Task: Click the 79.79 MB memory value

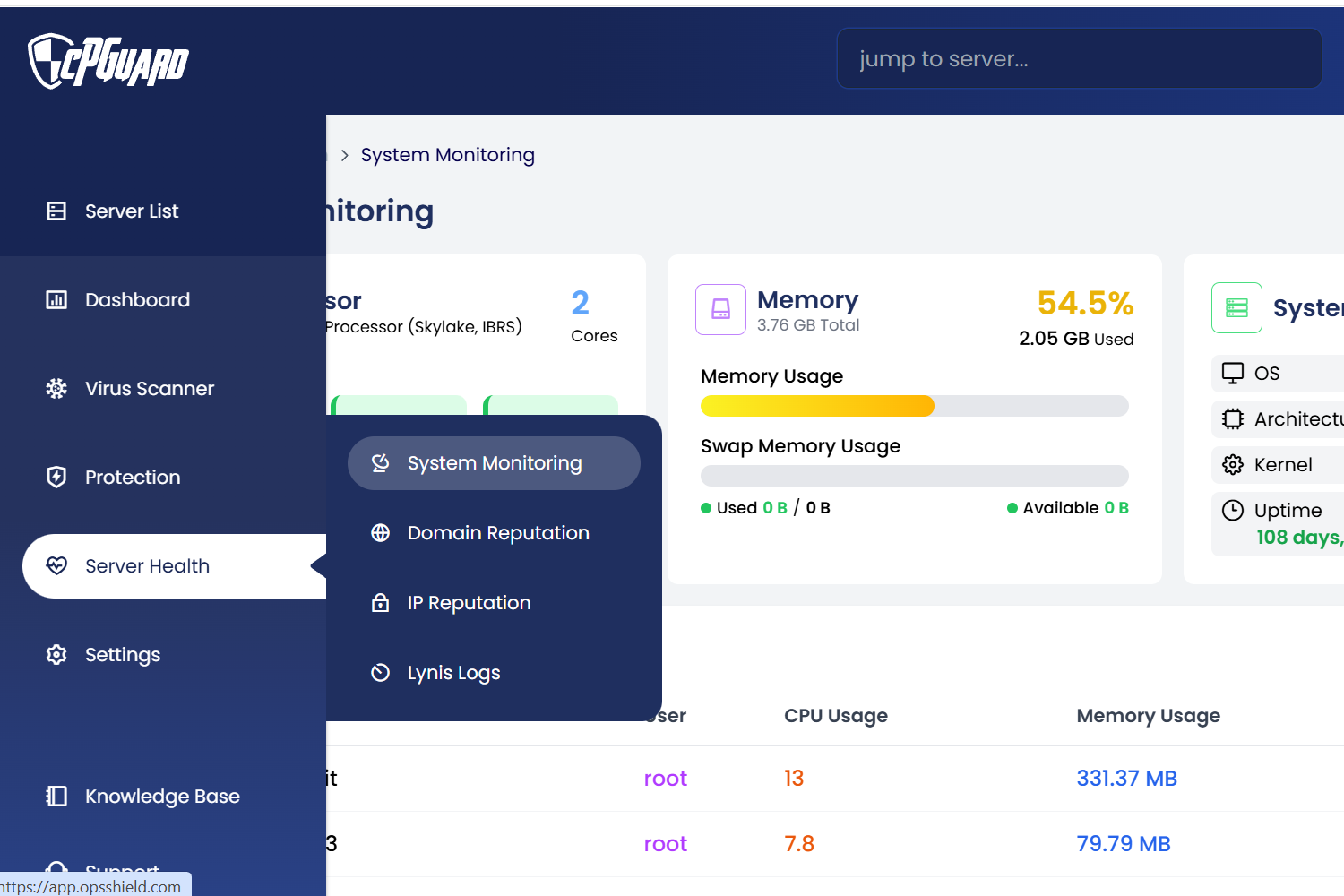Action: point(1124,843)
